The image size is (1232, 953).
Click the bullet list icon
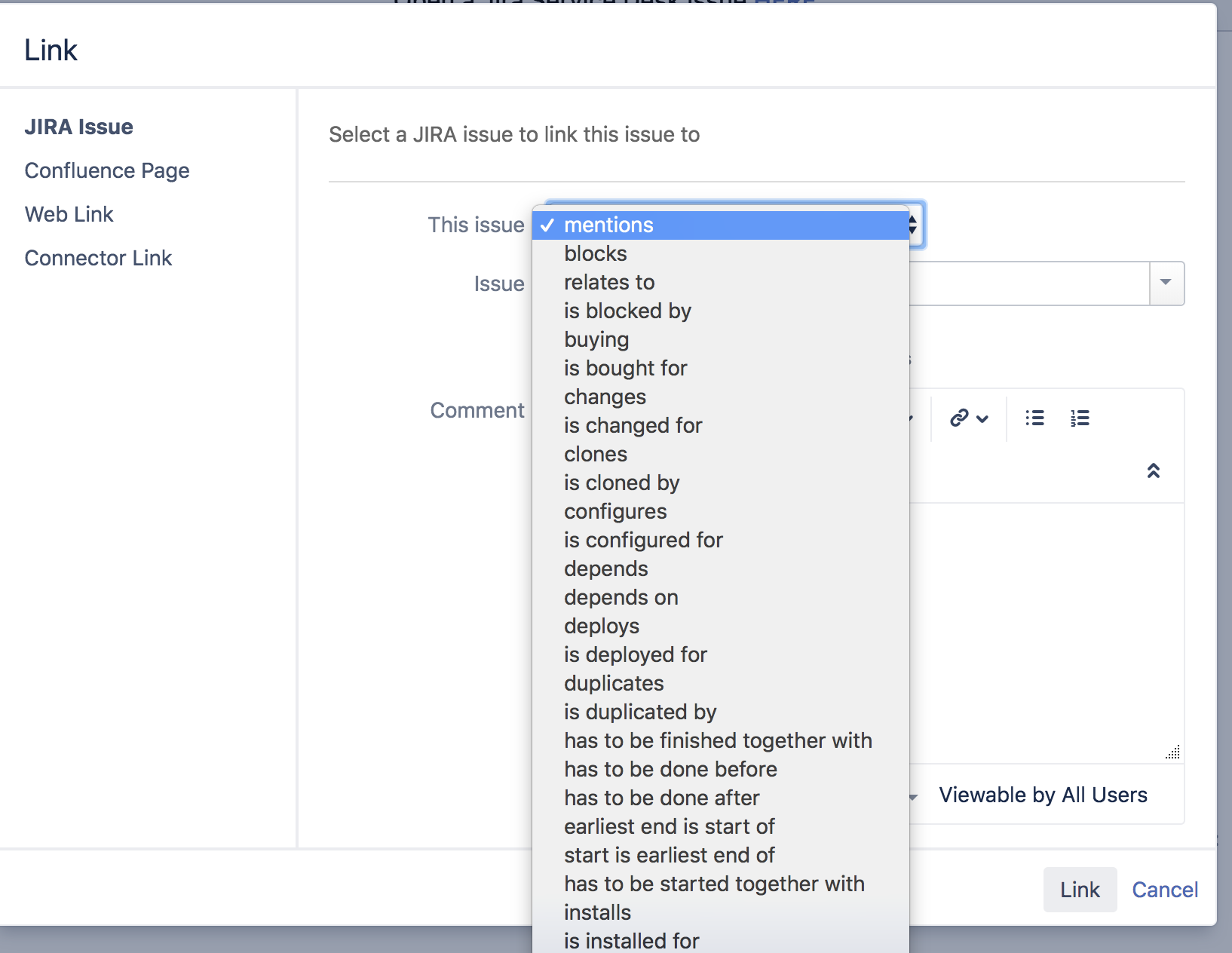[x=1034, y=418]
